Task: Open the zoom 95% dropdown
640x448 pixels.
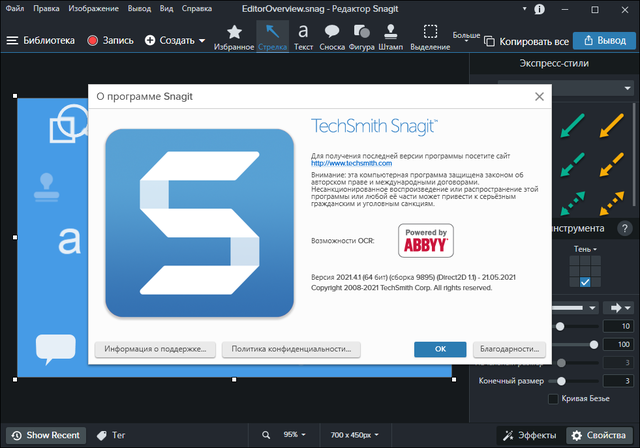Action: pos(295,435)
